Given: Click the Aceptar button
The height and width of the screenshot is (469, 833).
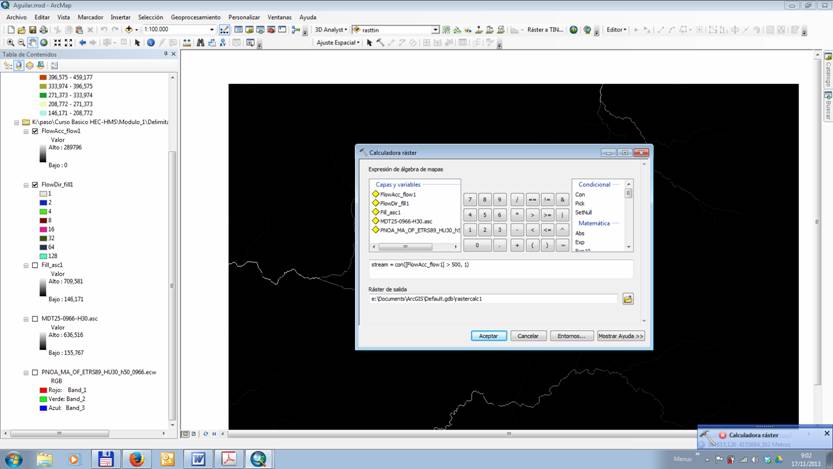Looking at the screenshot, I should pyautogui.click(x=489, y=336).
